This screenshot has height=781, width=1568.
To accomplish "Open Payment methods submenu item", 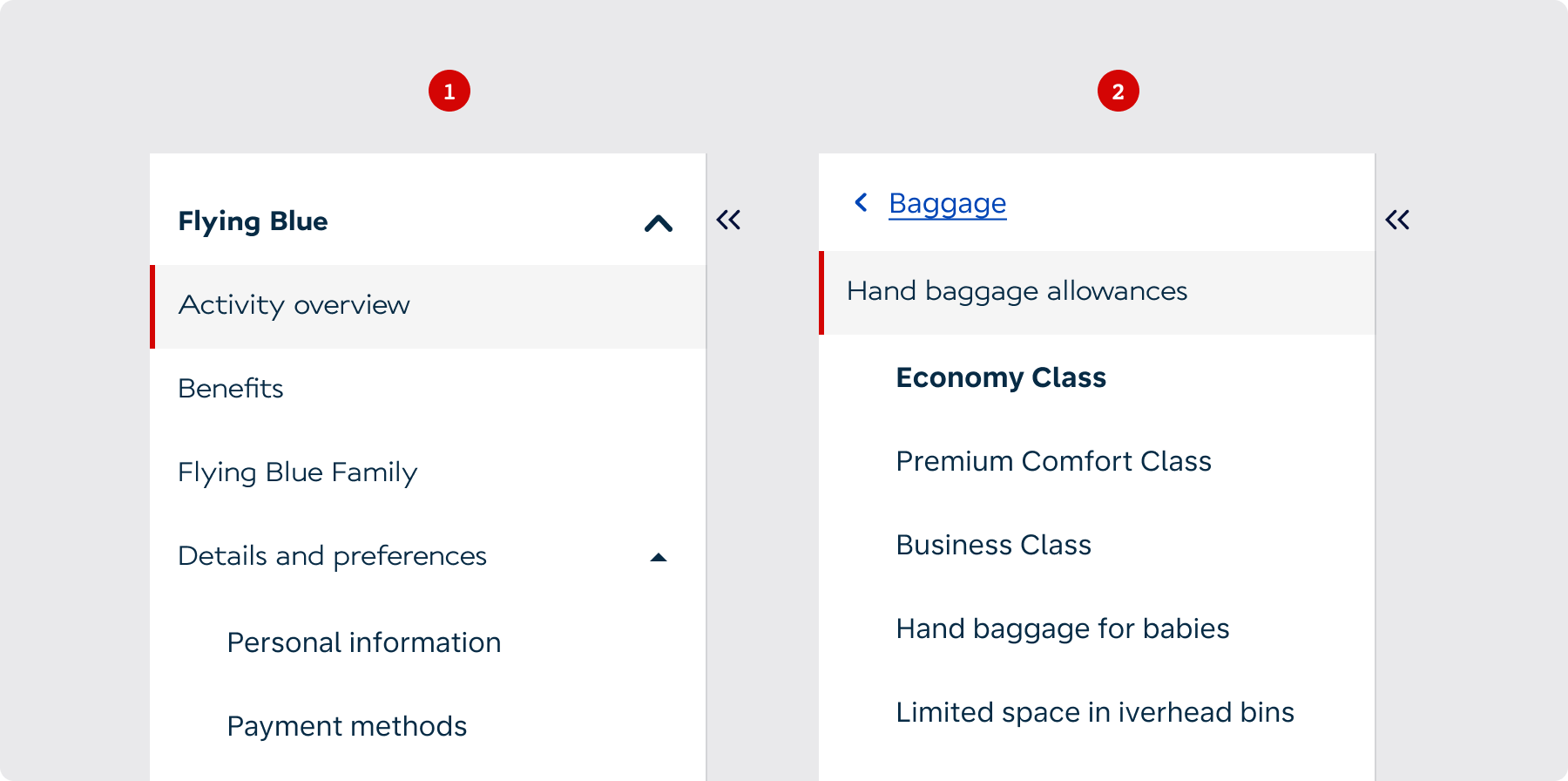I will tap(347, 726).
